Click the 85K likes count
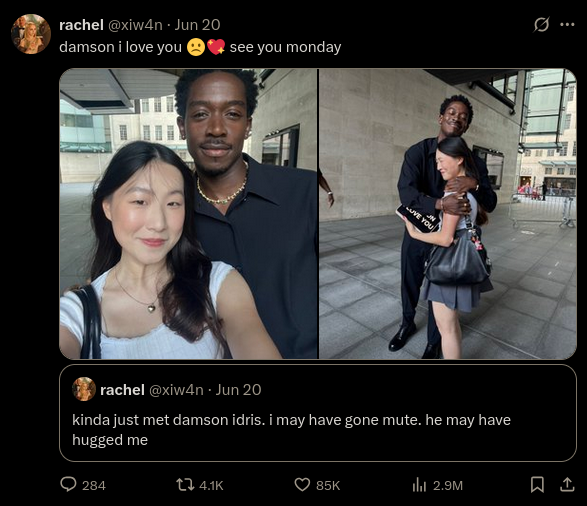The image size is (587, 506). pos(328,485)
